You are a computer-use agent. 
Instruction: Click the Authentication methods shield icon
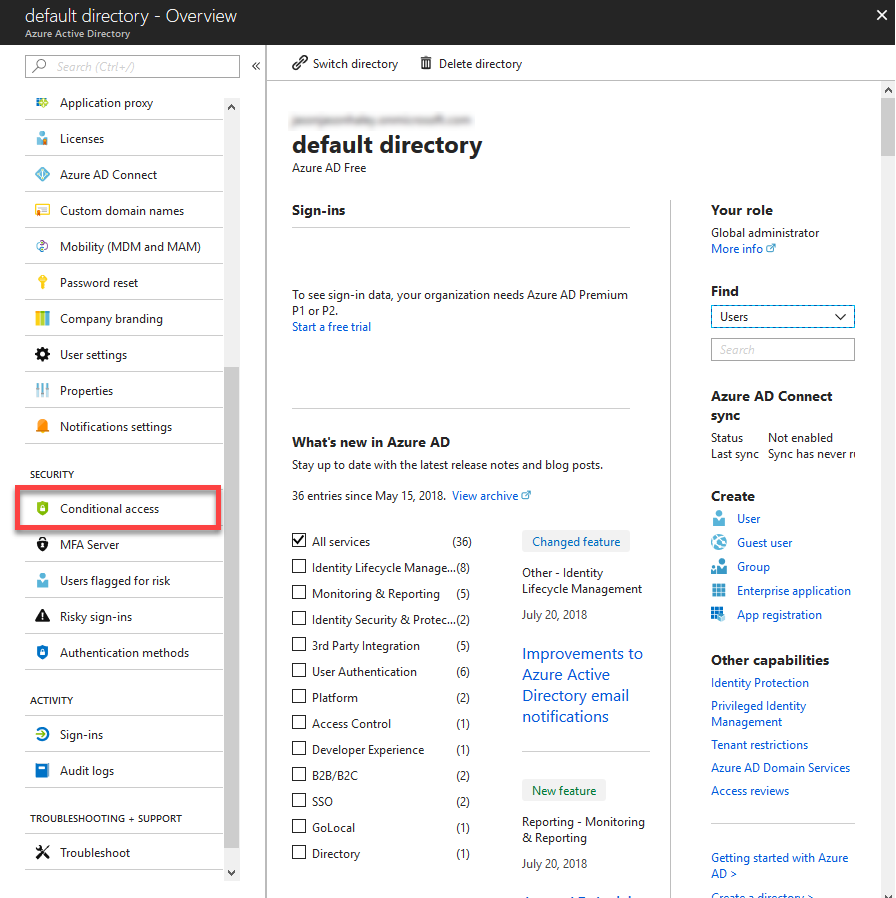(x=42, y=652)
